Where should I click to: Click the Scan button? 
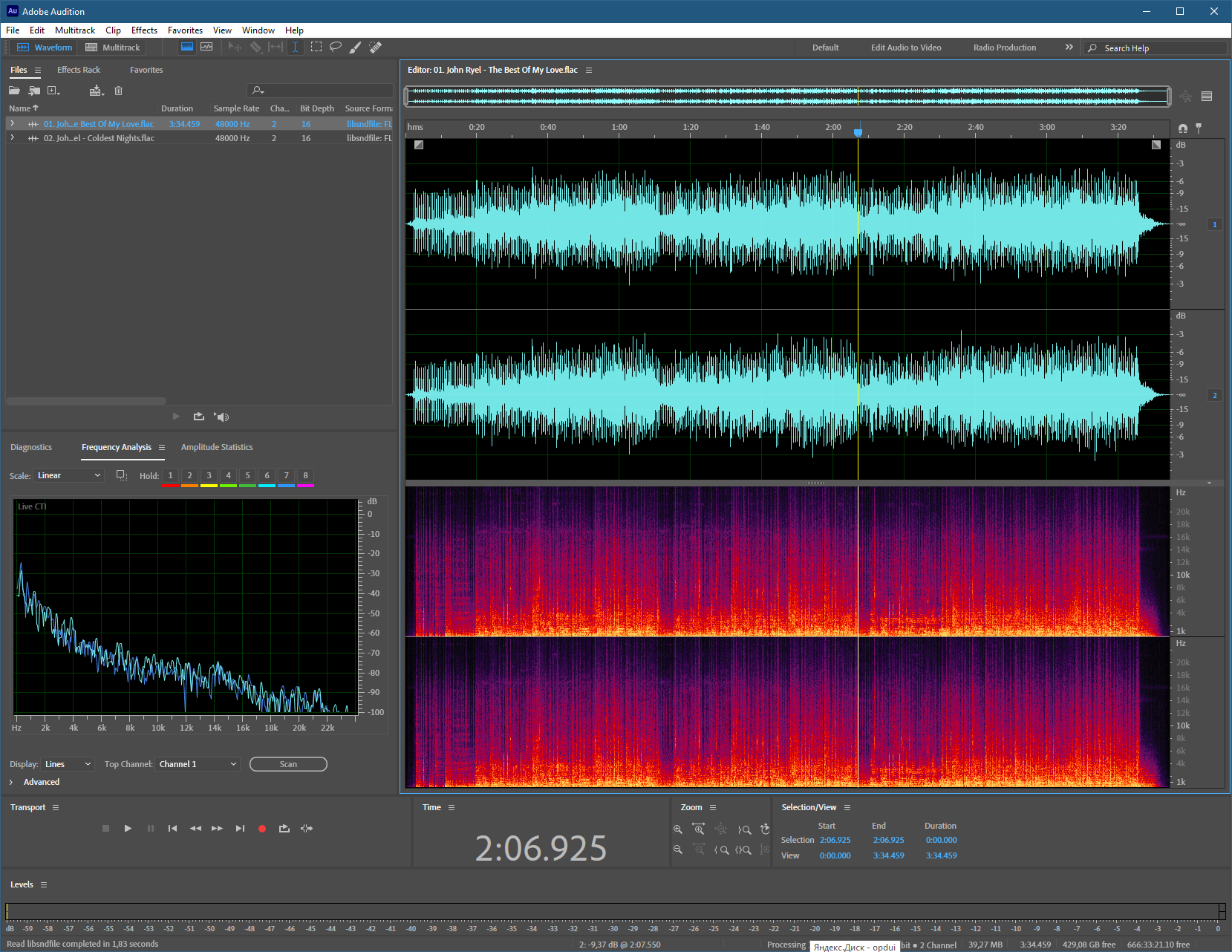click(x=288, y=764)
